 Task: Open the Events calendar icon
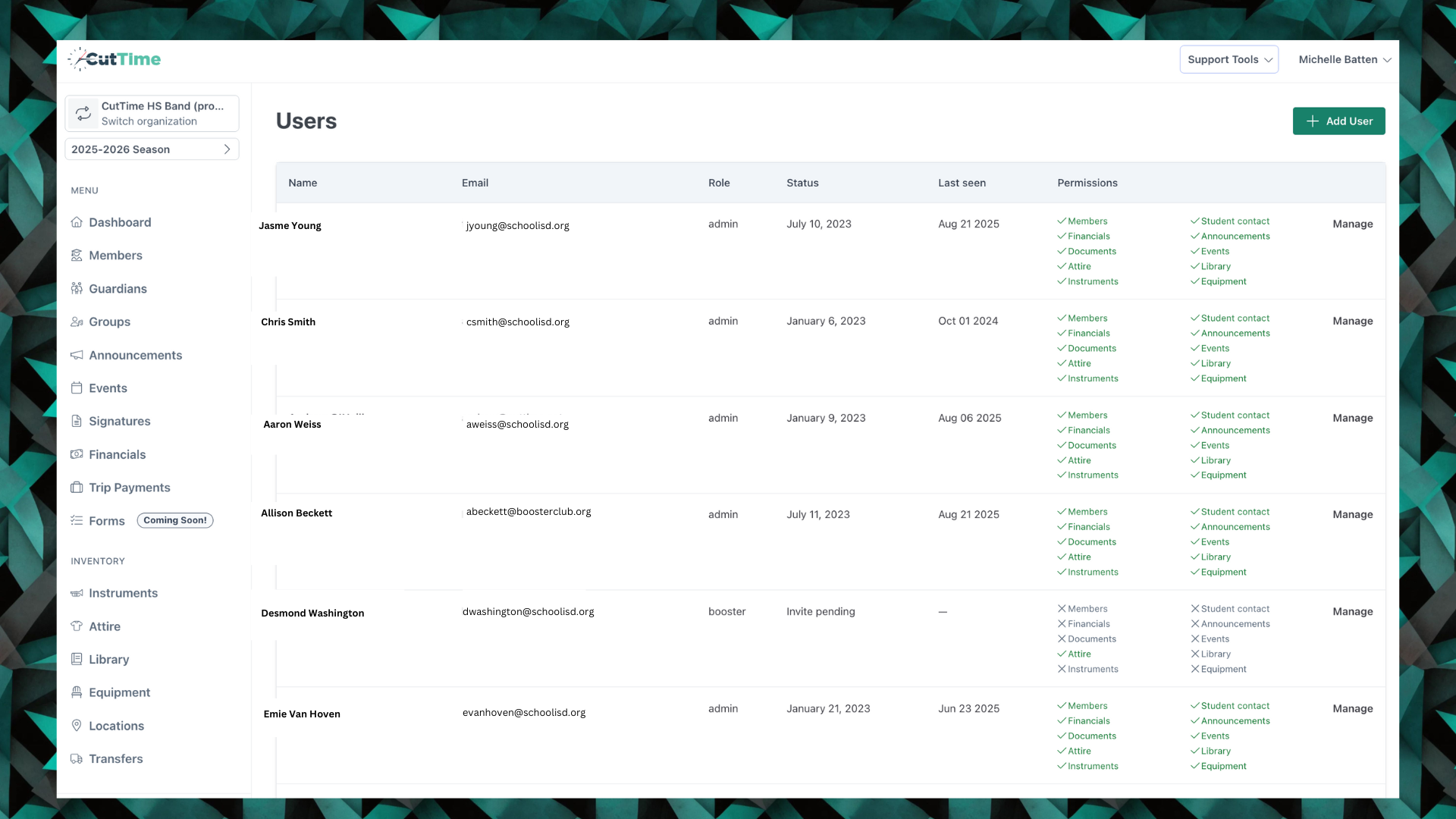pyautogui.click(x=77, y=388)
